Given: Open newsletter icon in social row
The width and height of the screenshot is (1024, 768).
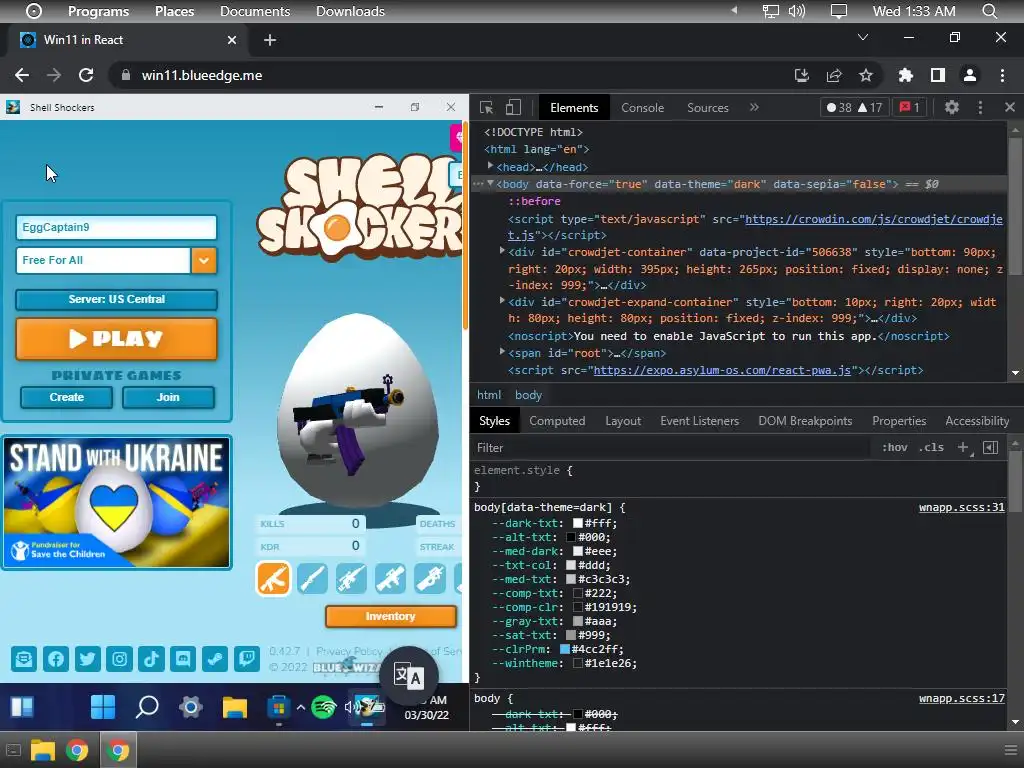Looking at the screenshot, I should pyautogui.click(x=24, y=659).
